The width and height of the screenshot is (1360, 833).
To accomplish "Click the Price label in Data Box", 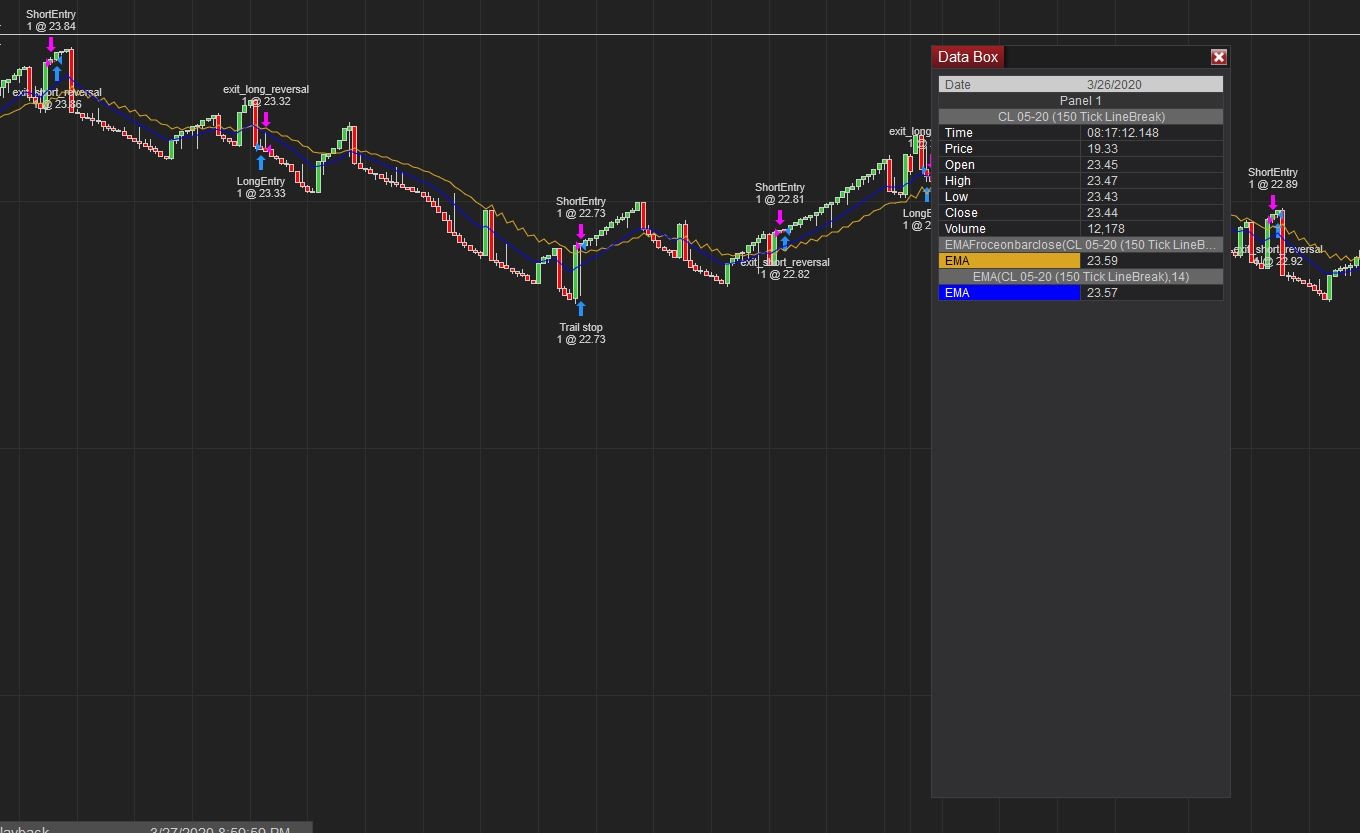I will coord(959,149).
